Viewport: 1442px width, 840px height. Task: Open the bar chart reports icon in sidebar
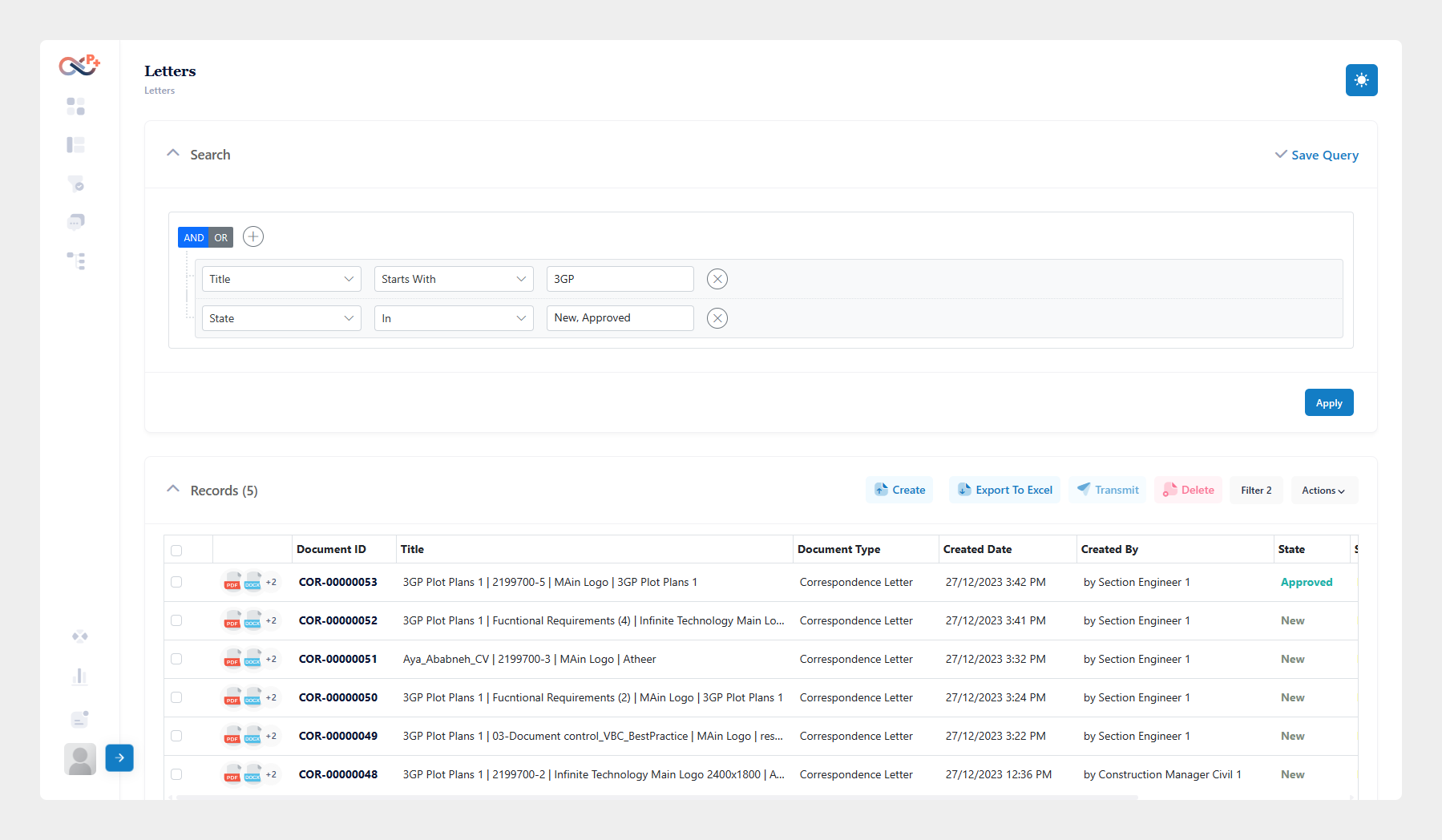point(79,676)
